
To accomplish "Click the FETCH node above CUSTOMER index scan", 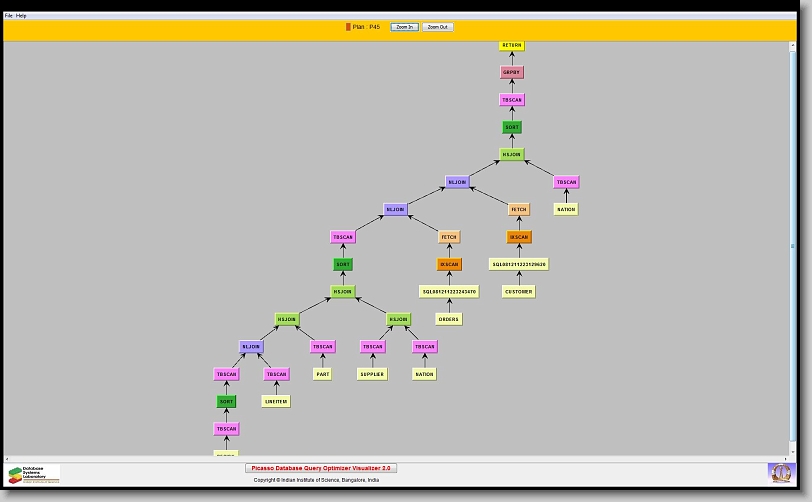I will point(518,210).
